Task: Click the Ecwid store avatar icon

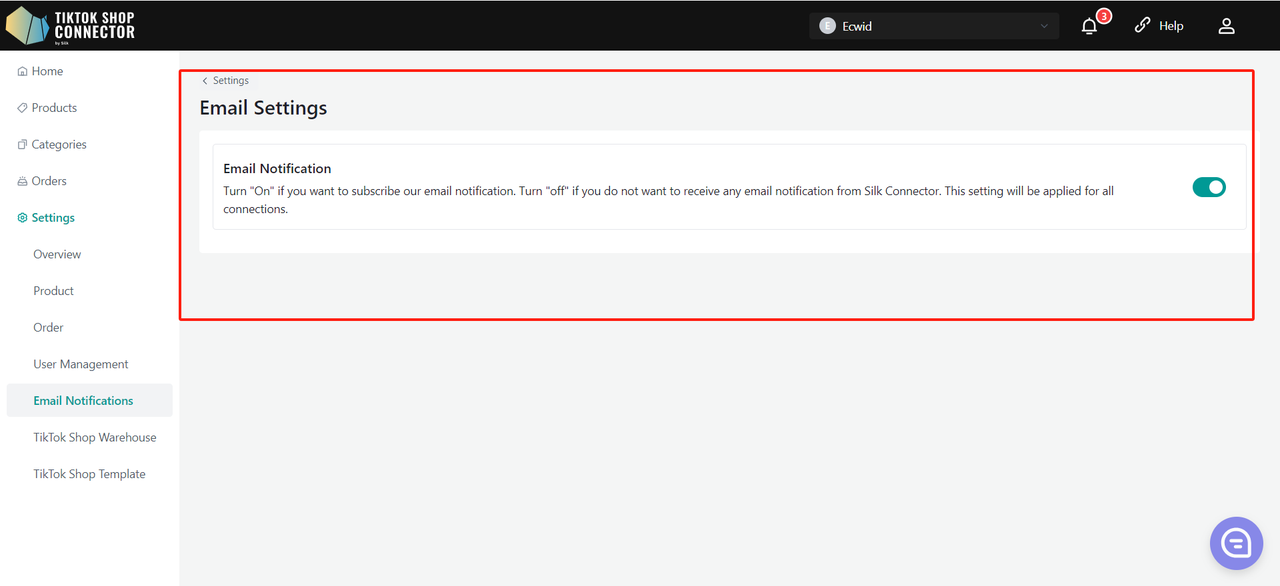Action: [x=827, y=26]
